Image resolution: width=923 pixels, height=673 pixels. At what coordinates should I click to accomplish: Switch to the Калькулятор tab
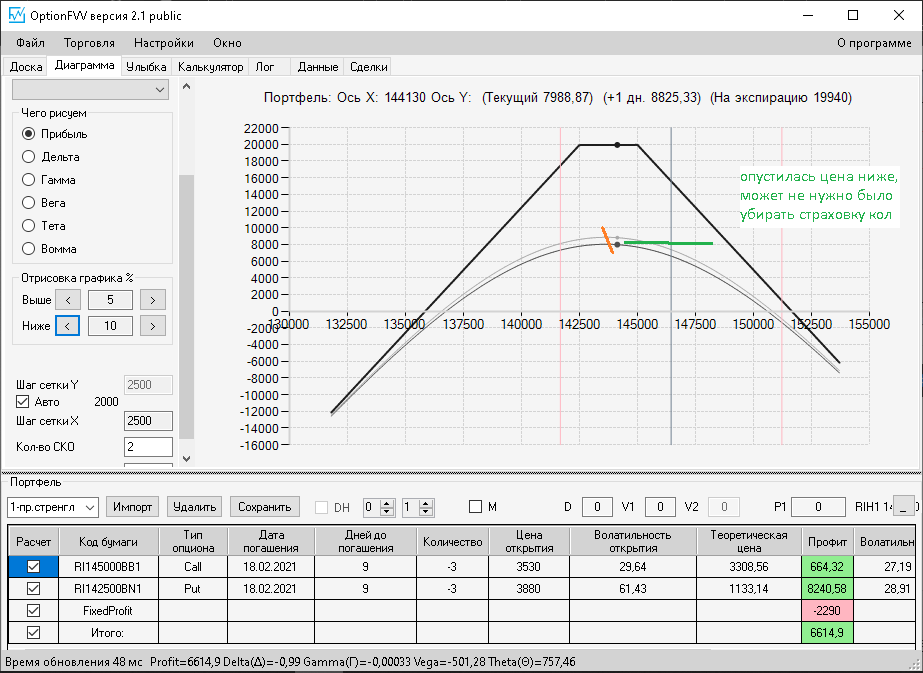point(210,67)
